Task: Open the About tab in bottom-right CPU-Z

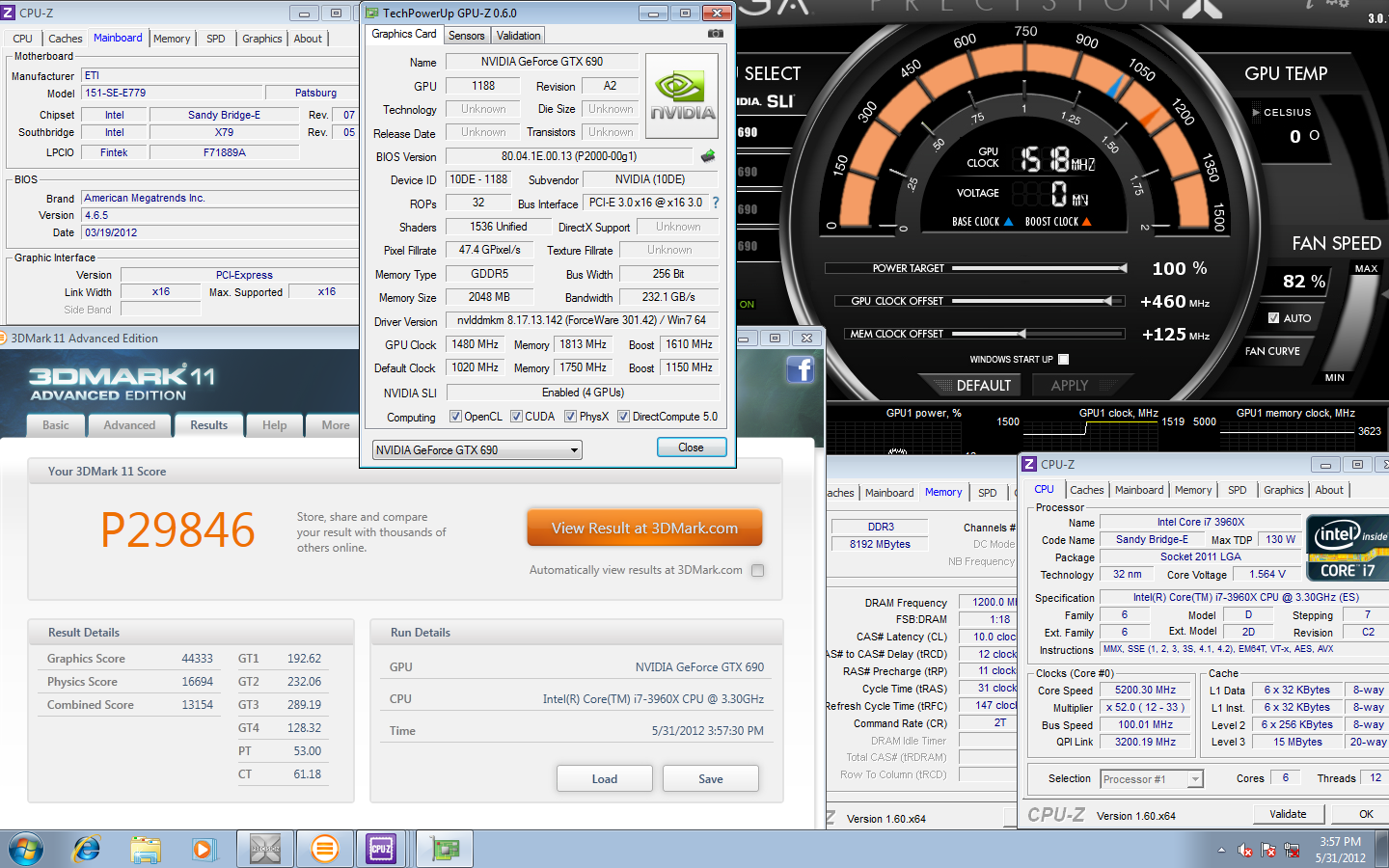Action: click(1329, 490)
